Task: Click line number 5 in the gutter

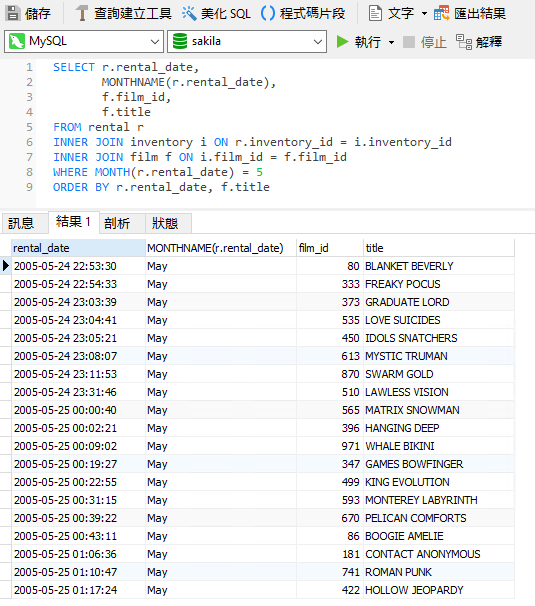Action: [x=29, y=127]
